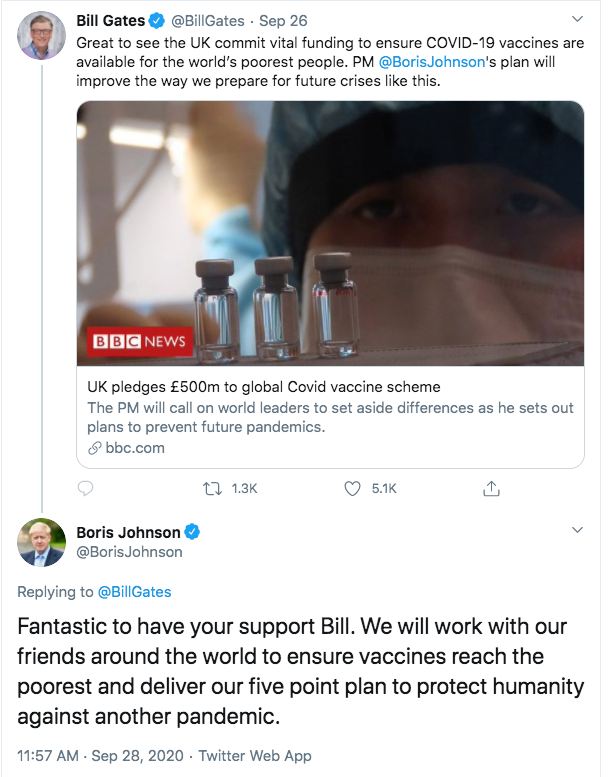
Task: Expand the Bill Gates tweet options chevron
Action: click(x=576, y=20)
